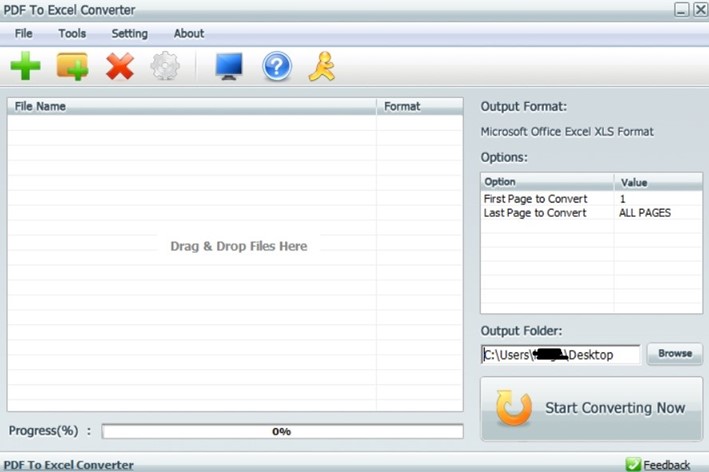709x472 pixels.
Task: Click the Drag & Drop Files Here text
Action: (239, 246)
